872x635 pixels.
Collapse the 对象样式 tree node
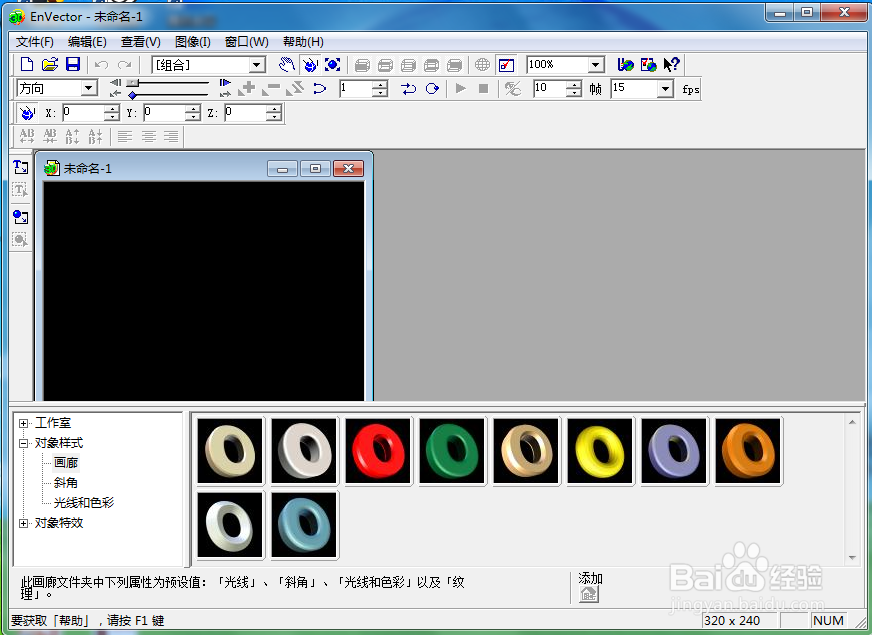[23, 443]
